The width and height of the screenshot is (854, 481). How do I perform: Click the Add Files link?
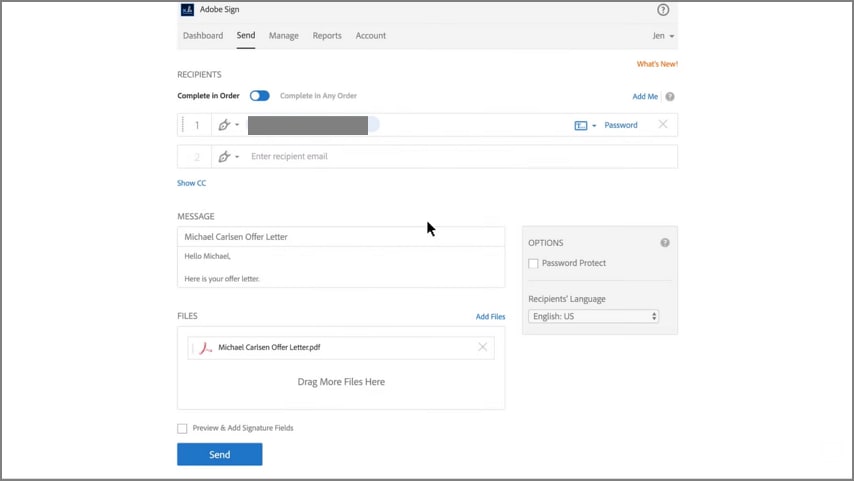point(490,317)
